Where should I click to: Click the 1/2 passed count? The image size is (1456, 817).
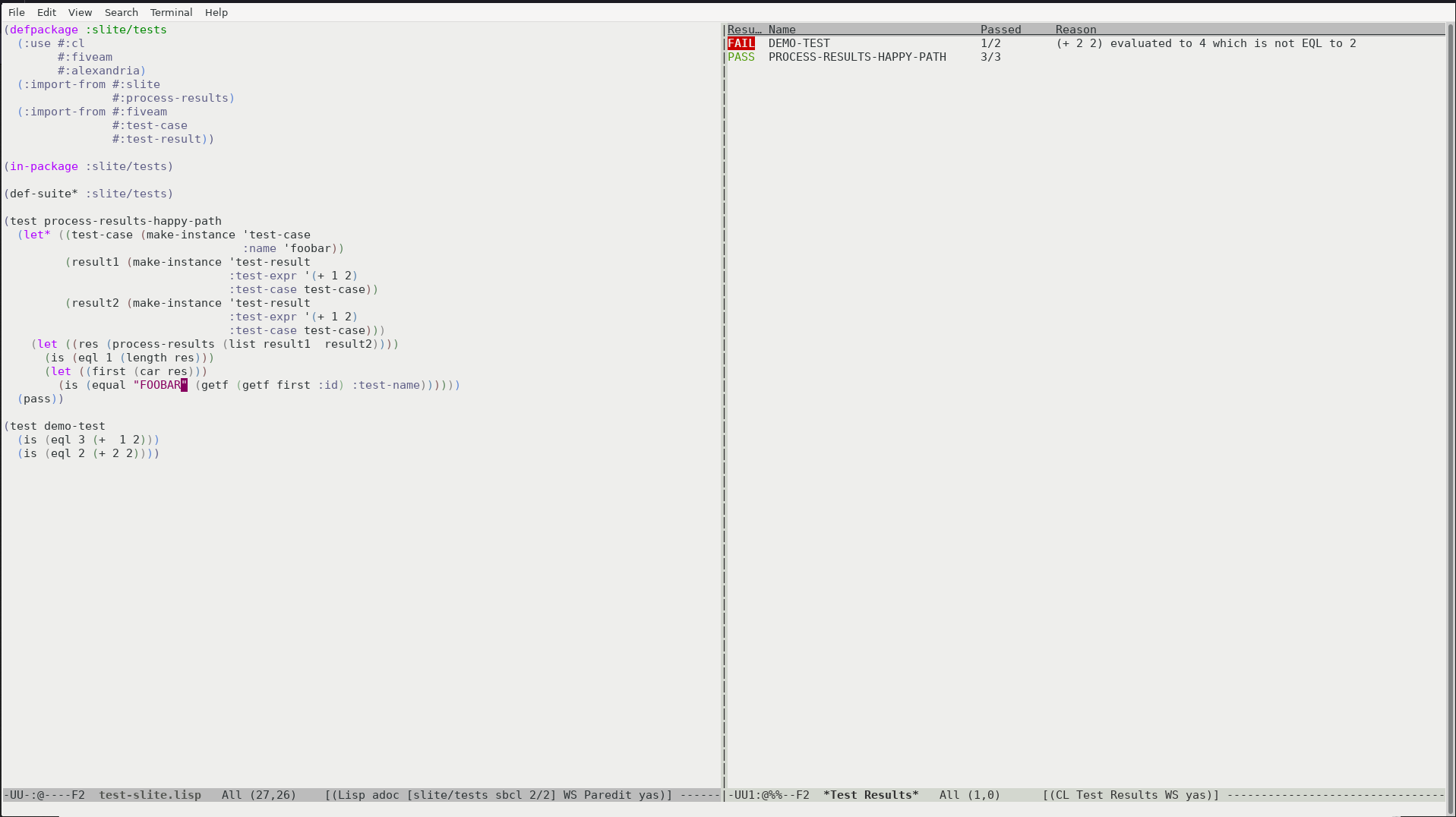pyautogui.click(x=990, y=43)
